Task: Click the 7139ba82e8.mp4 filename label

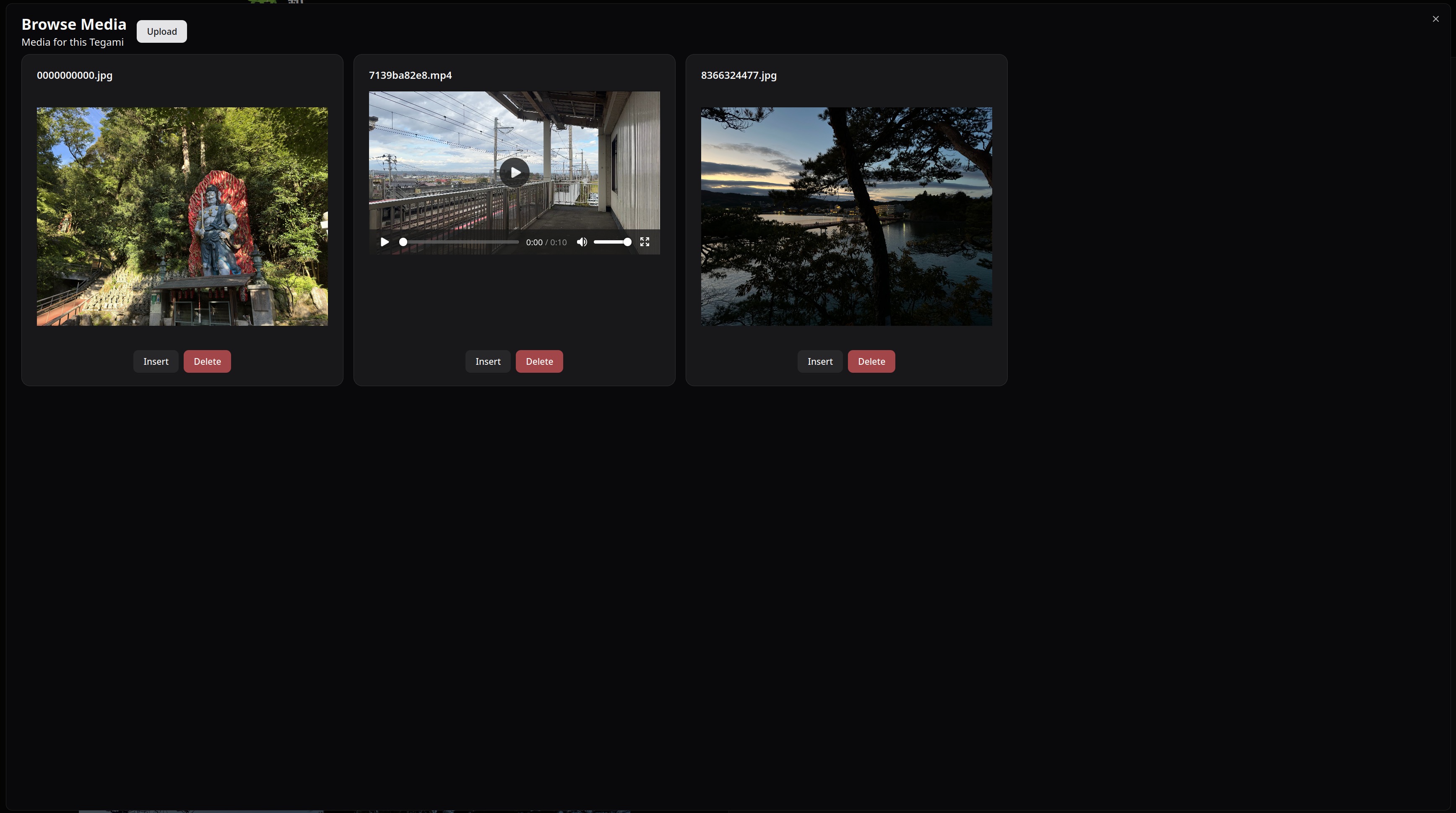Action: 411,75
